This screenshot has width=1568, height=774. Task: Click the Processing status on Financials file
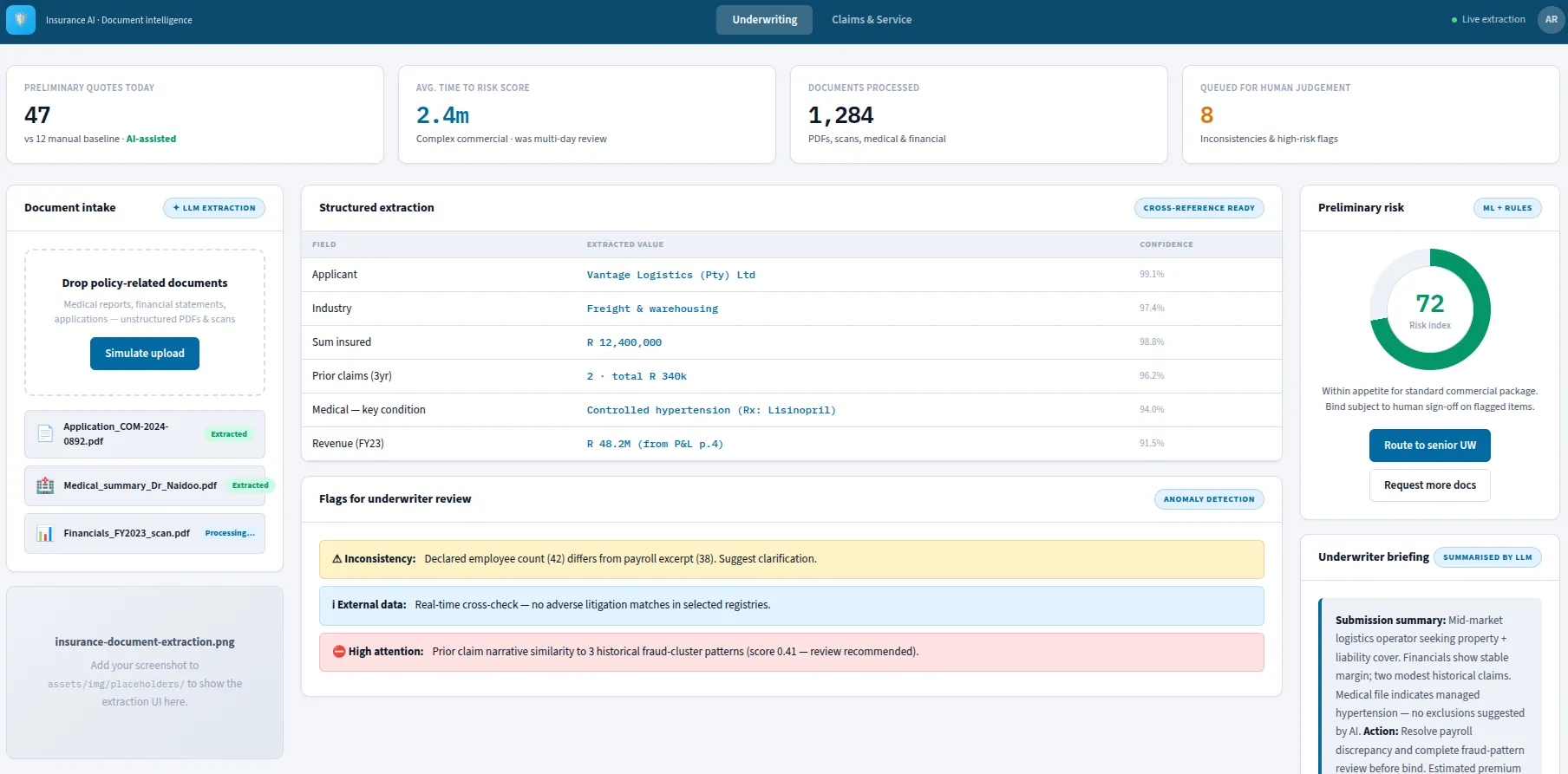(x=230, y=533)
